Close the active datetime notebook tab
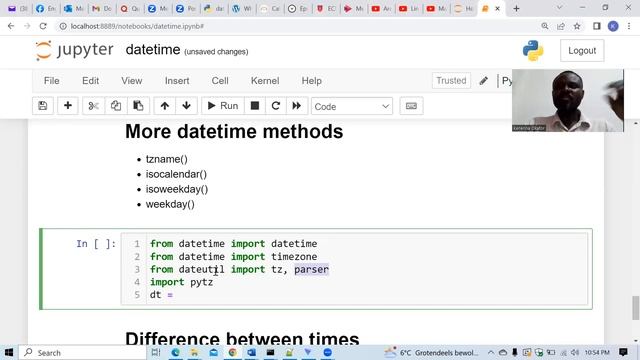This screenshot has height=360, width=640. coord(497,9)
